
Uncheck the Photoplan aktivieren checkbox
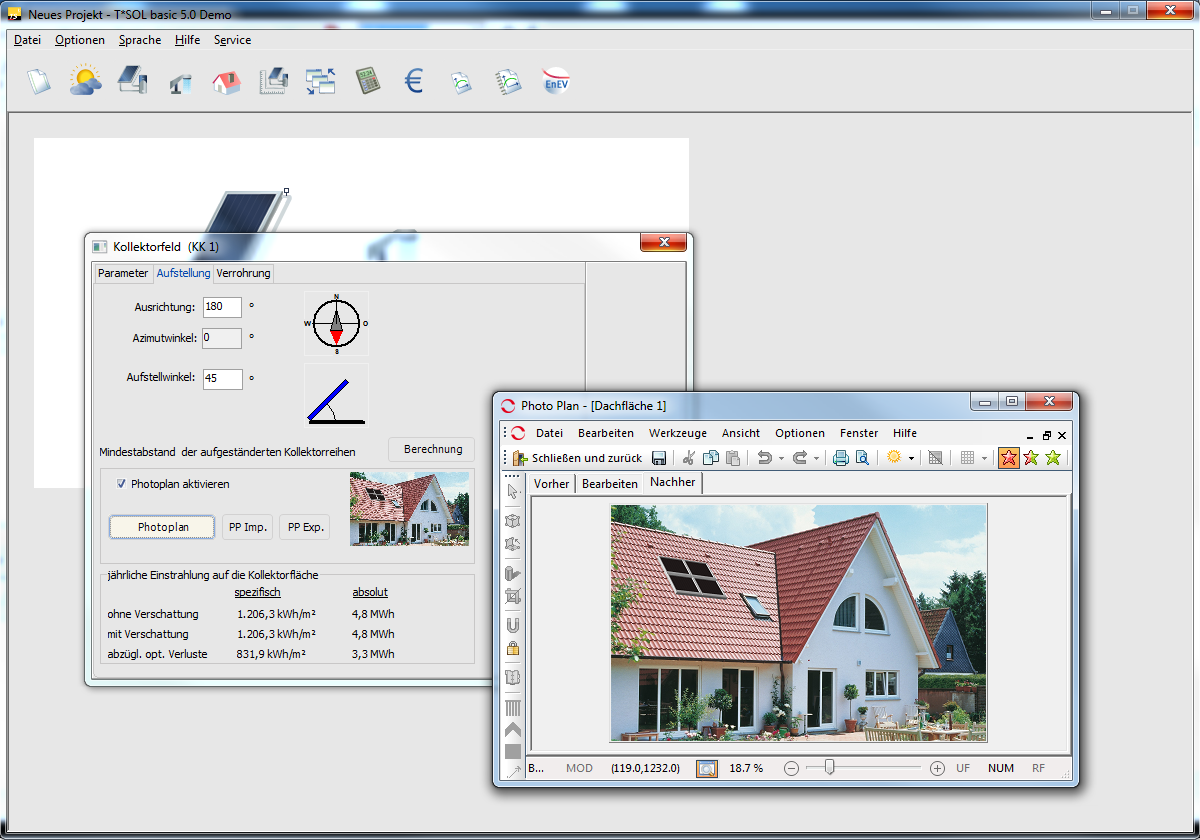[x=122, y=484]
